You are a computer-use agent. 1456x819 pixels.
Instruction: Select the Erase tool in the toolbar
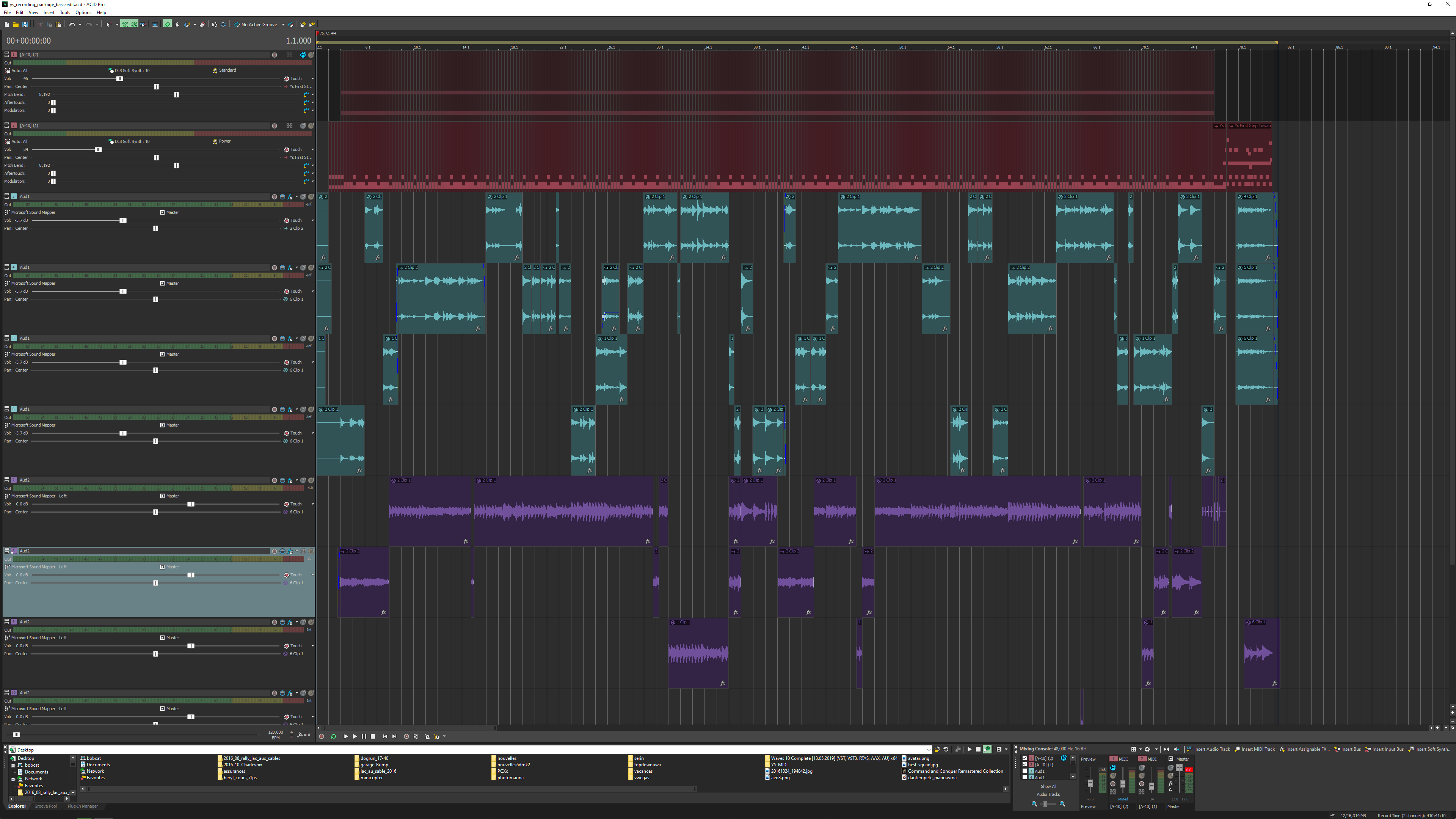[x=202, y=24]
